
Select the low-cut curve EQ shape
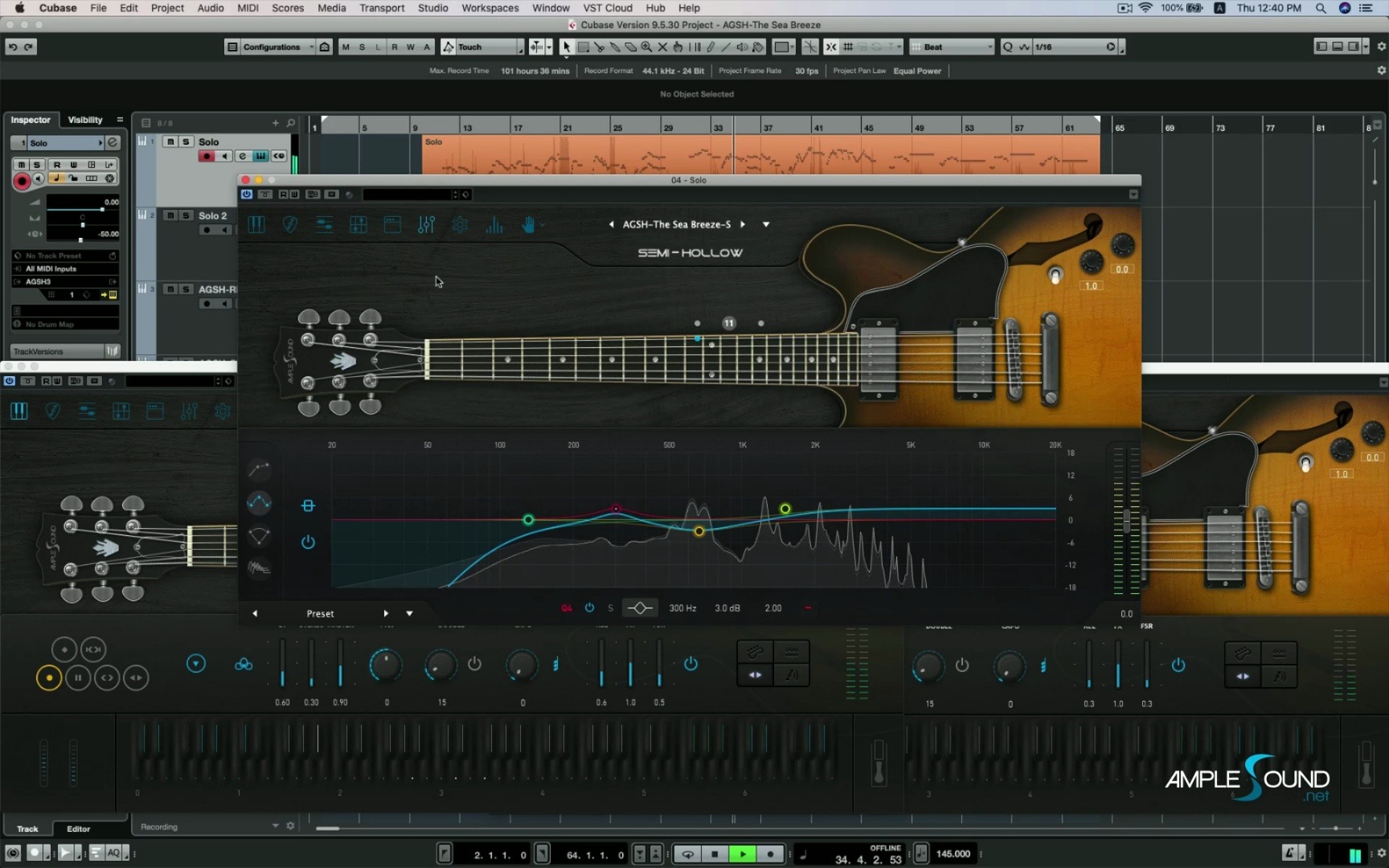pyautogui.click(x=259, y=469)
